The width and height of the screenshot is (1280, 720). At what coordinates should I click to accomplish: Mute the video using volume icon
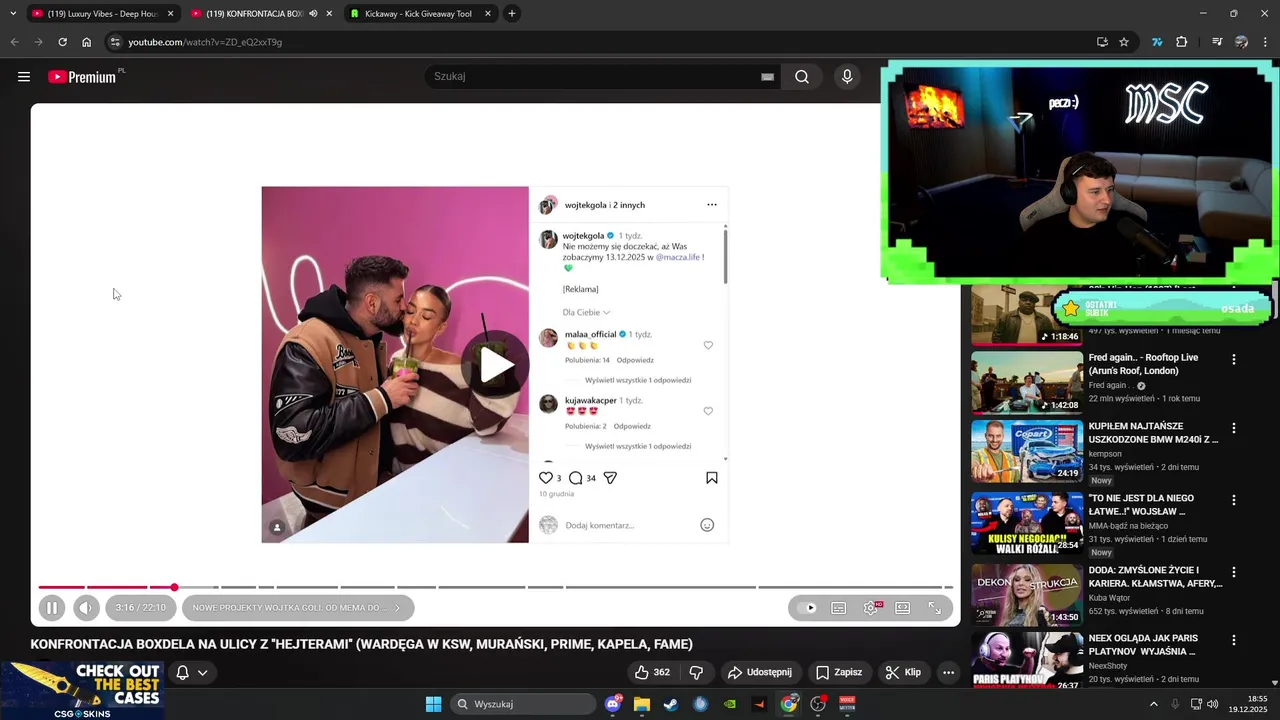pyautogui.click(x=86, y=608)
